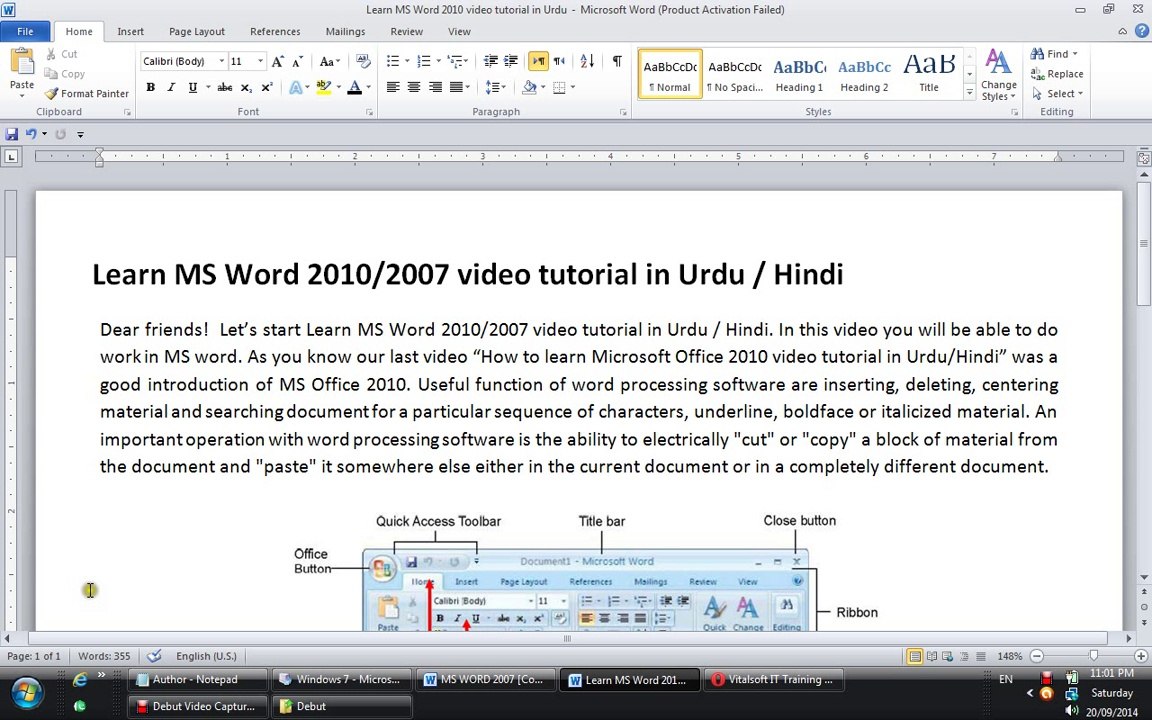Justify the paragraph text
The width and height of the screenshot is (1152, 720).
coord(456,87)
